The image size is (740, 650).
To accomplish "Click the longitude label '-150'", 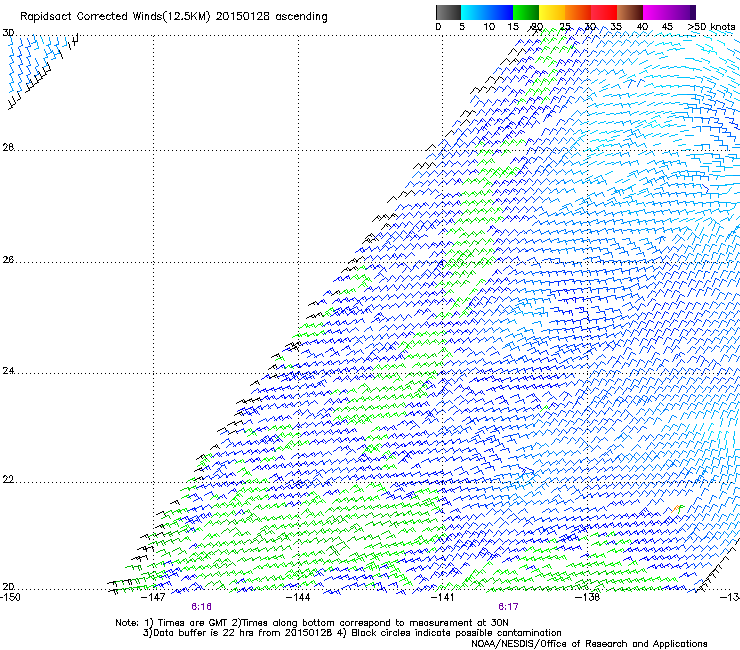I will [10, 597].
